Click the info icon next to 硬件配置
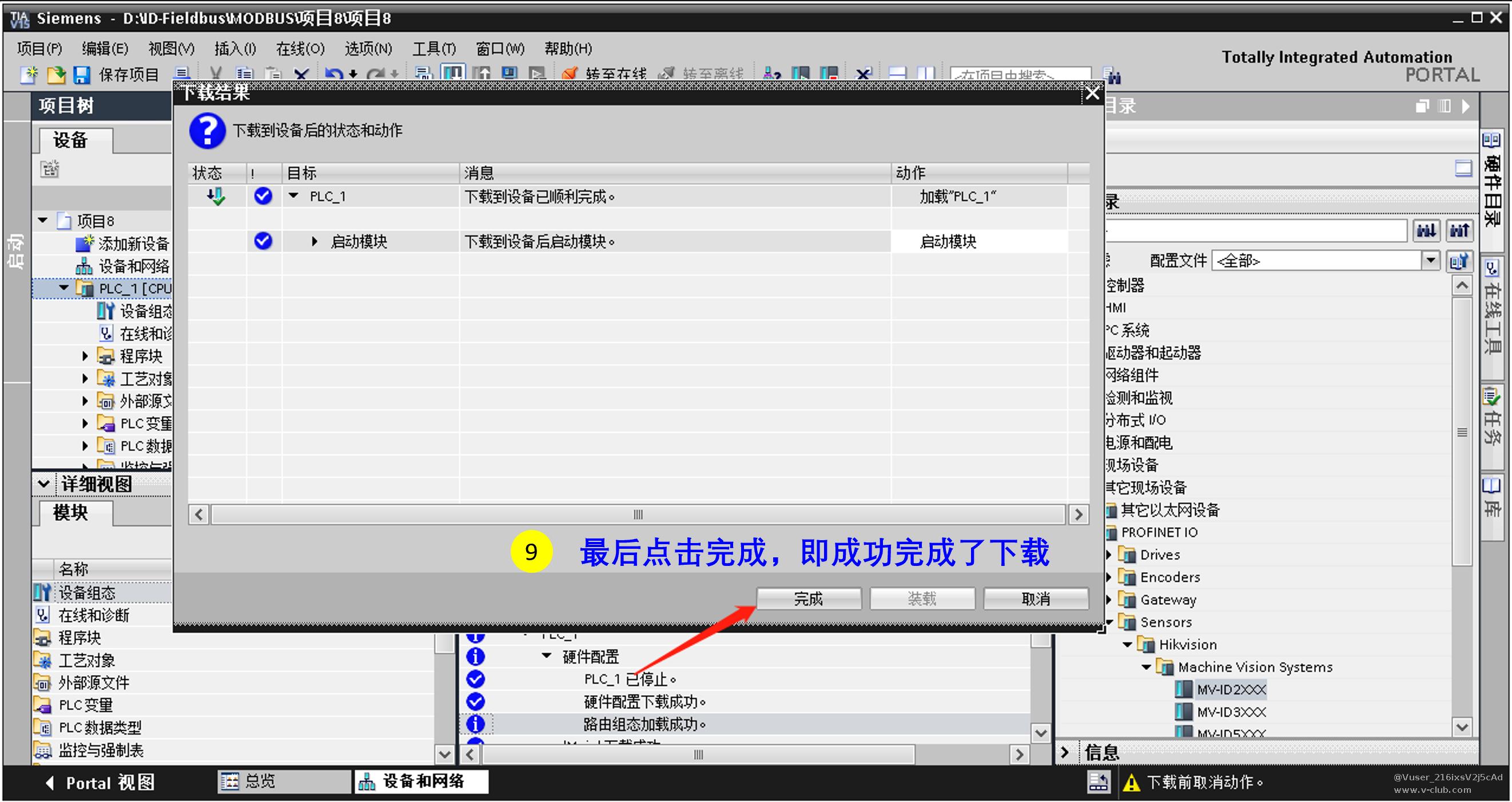 [475, 656]
